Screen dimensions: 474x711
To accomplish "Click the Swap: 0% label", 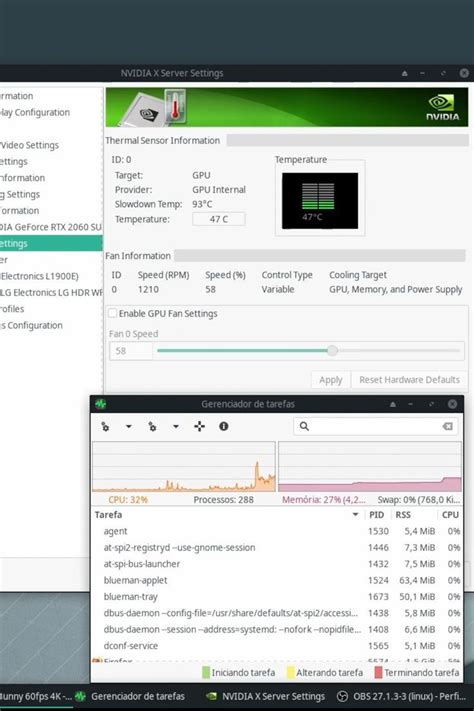I will coord(419,500).
